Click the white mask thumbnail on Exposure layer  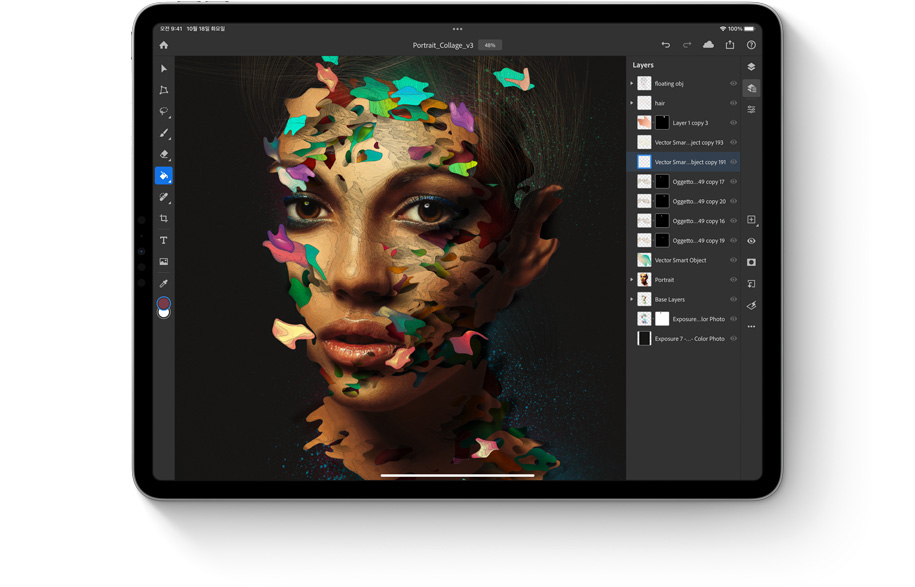(x=662, y=319)
